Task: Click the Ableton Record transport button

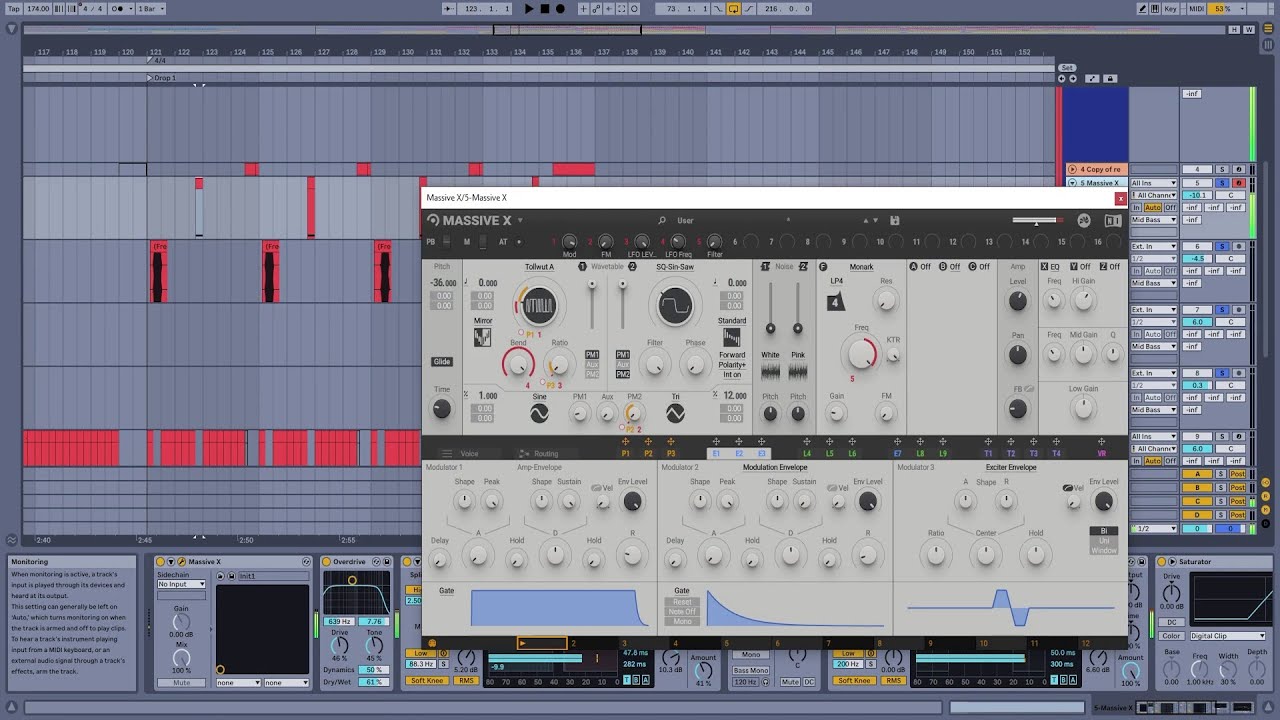Action: point(560,9)
